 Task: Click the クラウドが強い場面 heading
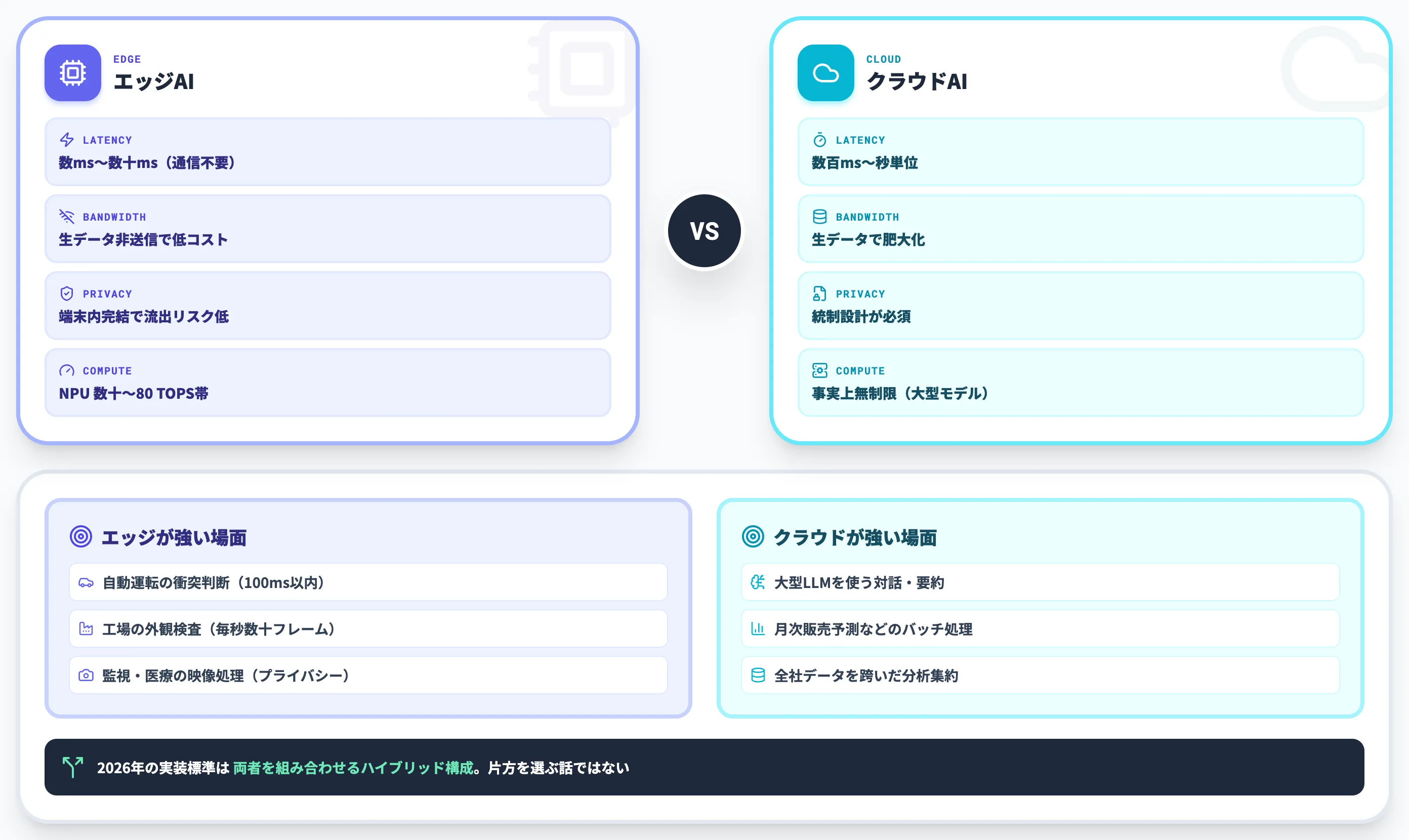[855, 538]
